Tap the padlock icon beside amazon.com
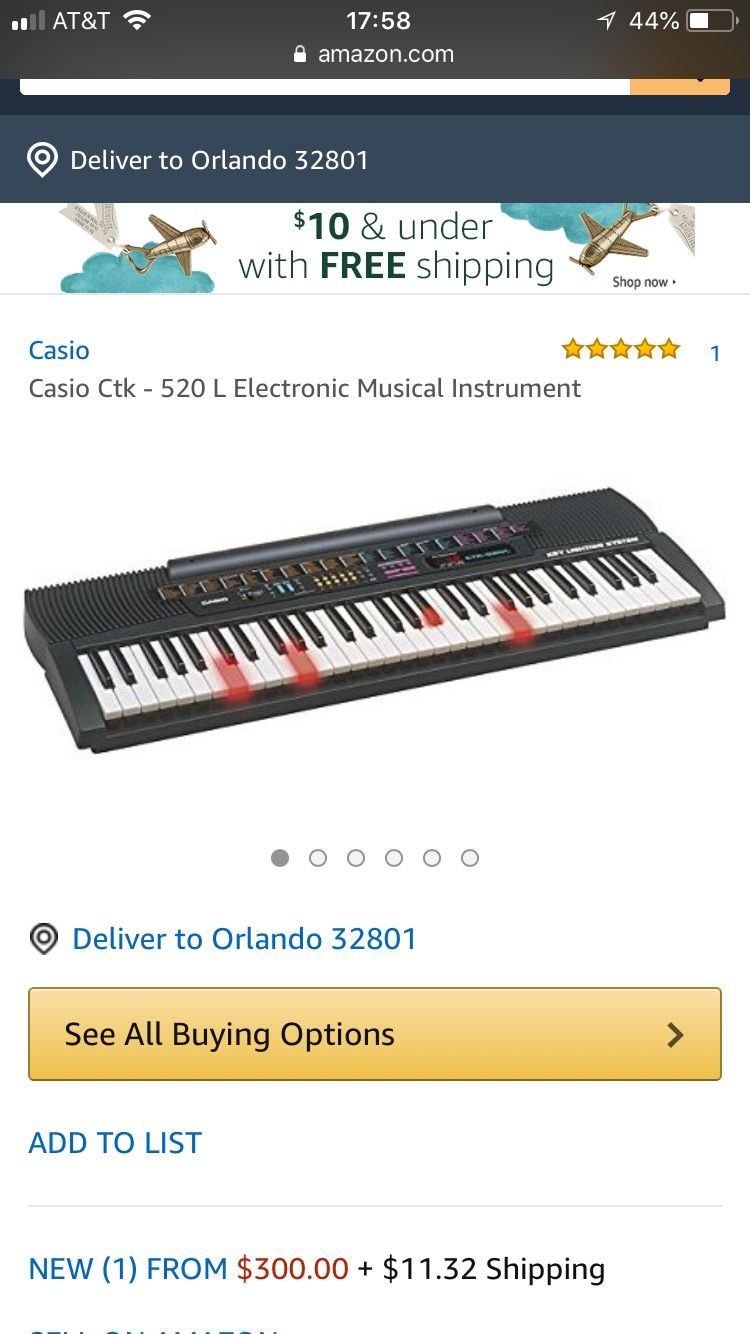Image resolution: width=750 pixels, height=1334 pixels. pyautogui.click(x=300, y=55)
